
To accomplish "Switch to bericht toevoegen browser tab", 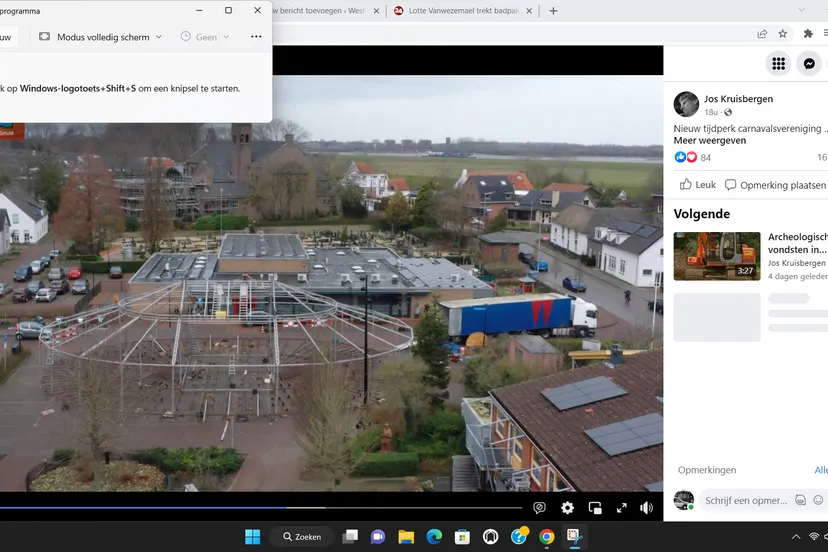I will click(319, 11).
